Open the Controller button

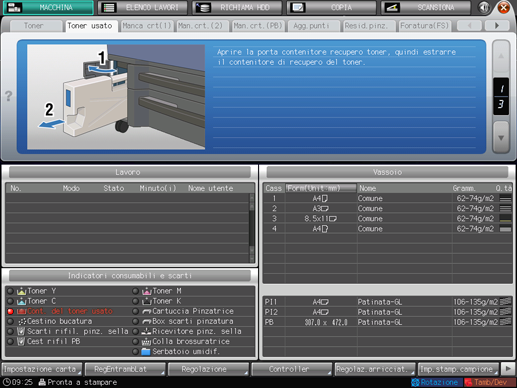[292, 369]
